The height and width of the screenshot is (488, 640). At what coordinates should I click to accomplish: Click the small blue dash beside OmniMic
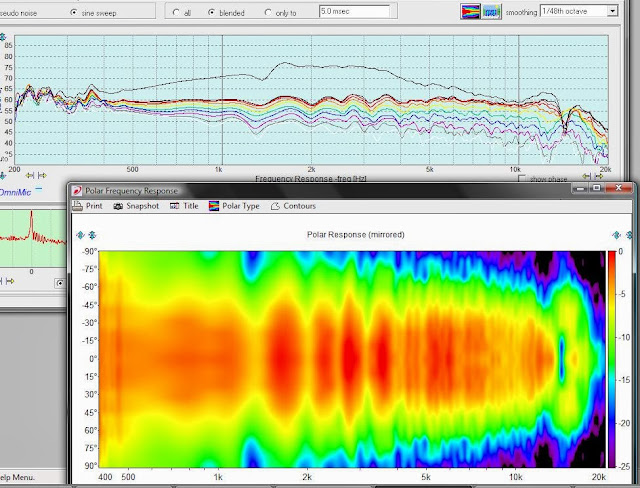pyautogui.click(x=39, y=189)
